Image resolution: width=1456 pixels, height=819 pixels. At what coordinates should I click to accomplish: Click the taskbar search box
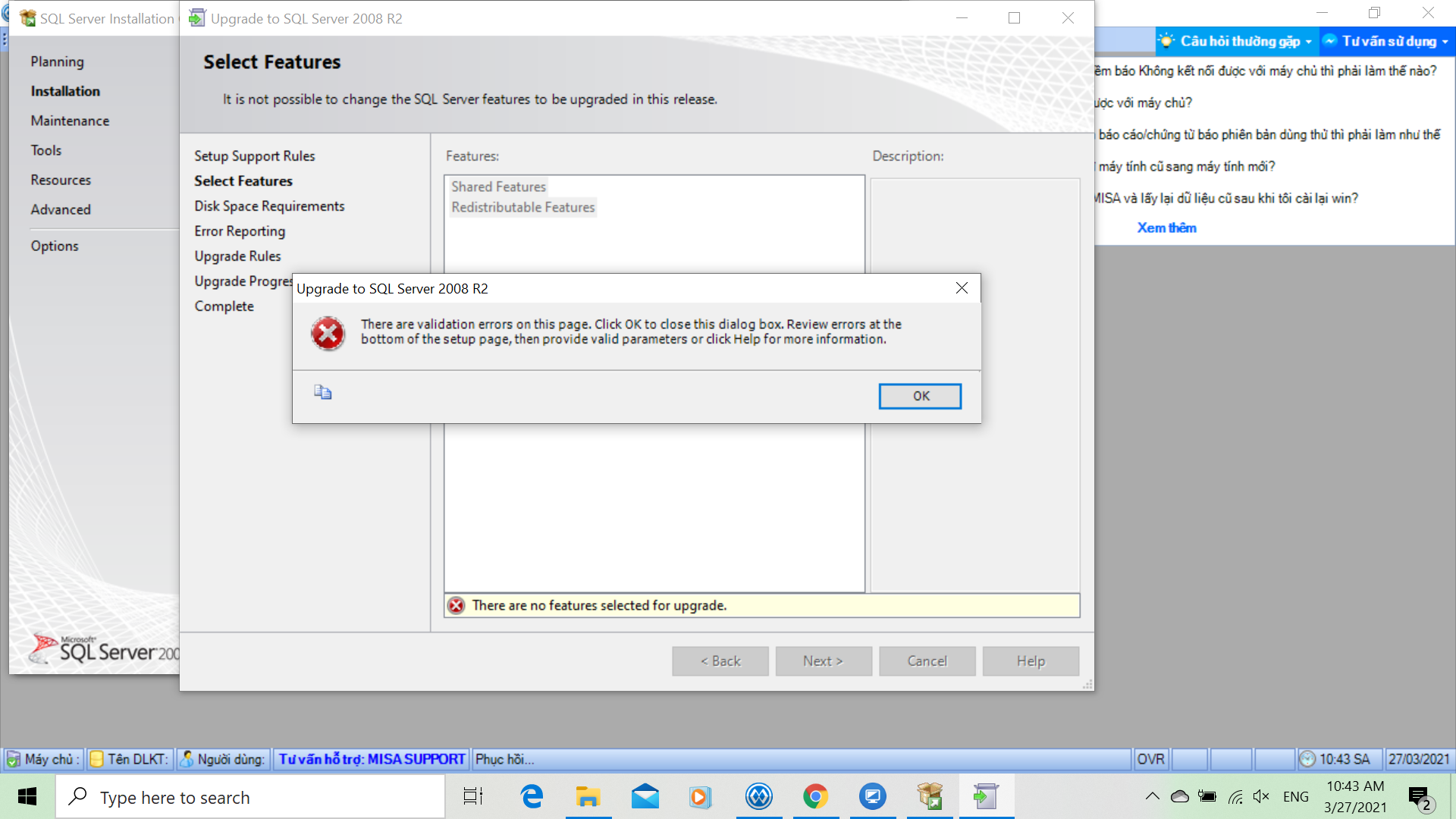click(250, 797)
